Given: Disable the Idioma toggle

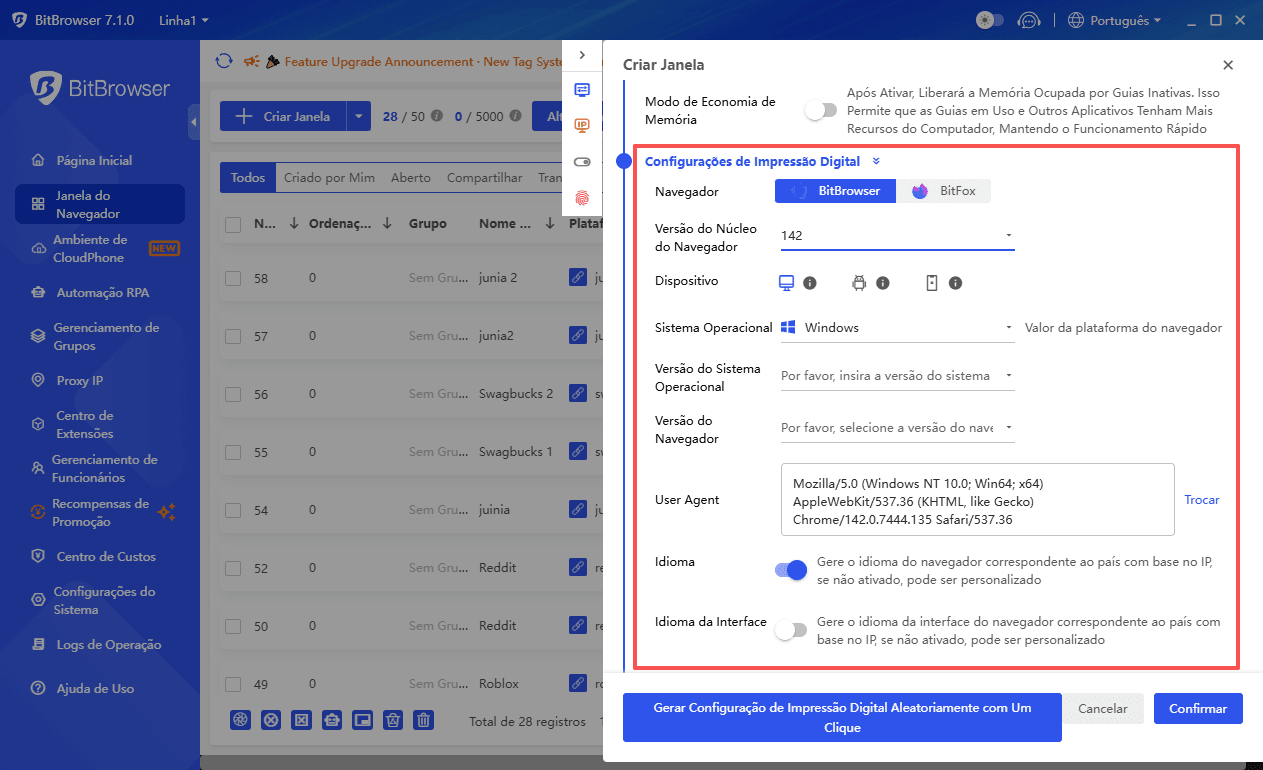Looking at the screenshot, I should coord(790,570).
